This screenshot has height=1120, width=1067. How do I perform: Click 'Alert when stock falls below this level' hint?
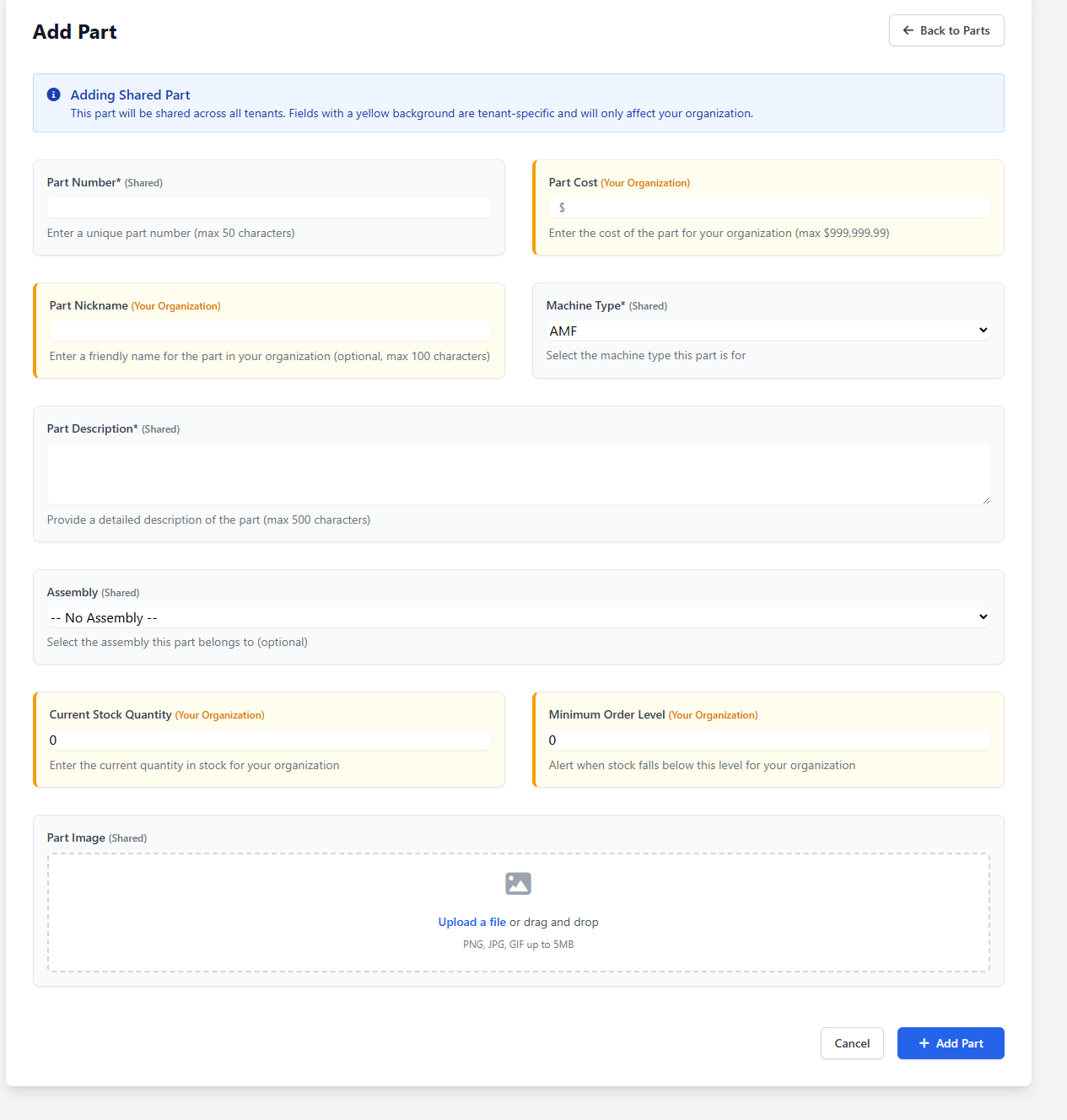[x=702, y=765]
